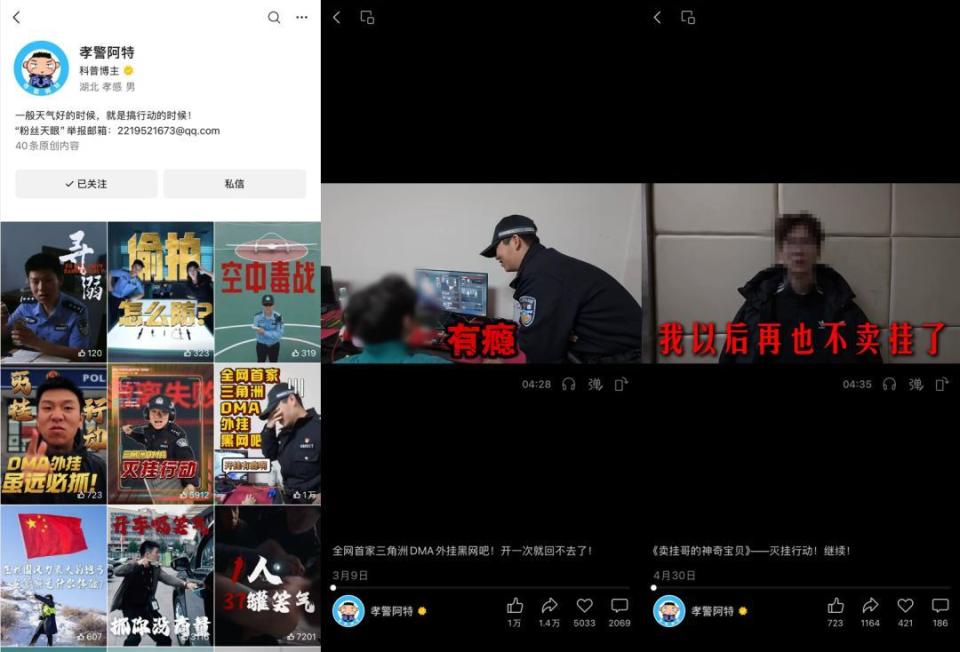This screenshot has width=960, height=652.
Task: Tap the 有瘾 video frame
Action: tap(481, 273)
